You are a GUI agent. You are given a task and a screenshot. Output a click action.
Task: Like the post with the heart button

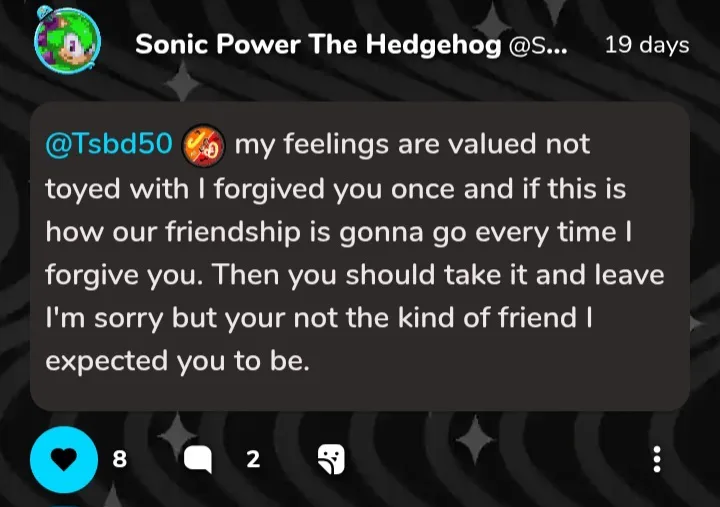click(66, 459)
